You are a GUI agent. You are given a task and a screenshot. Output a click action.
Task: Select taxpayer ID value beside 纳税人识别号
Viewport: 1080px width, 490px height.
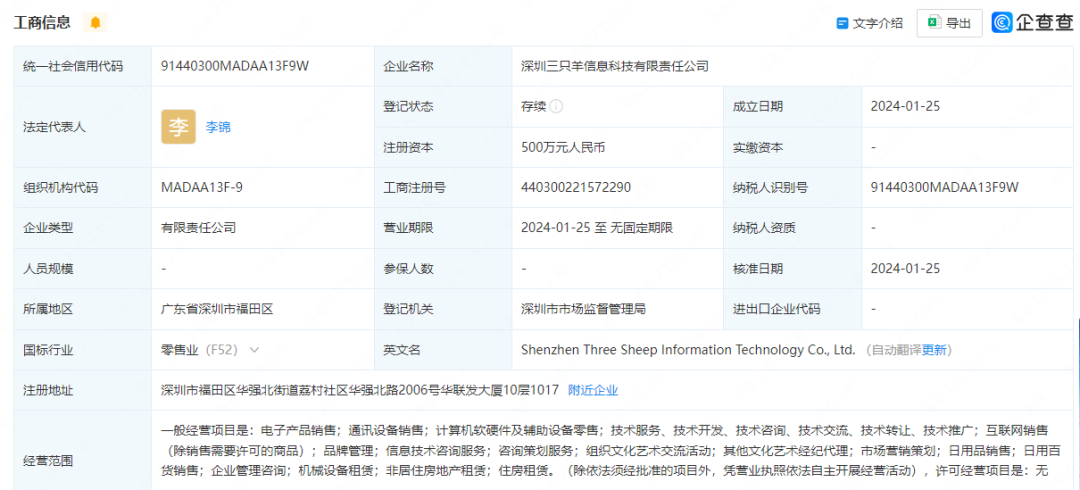click(944, 187)
